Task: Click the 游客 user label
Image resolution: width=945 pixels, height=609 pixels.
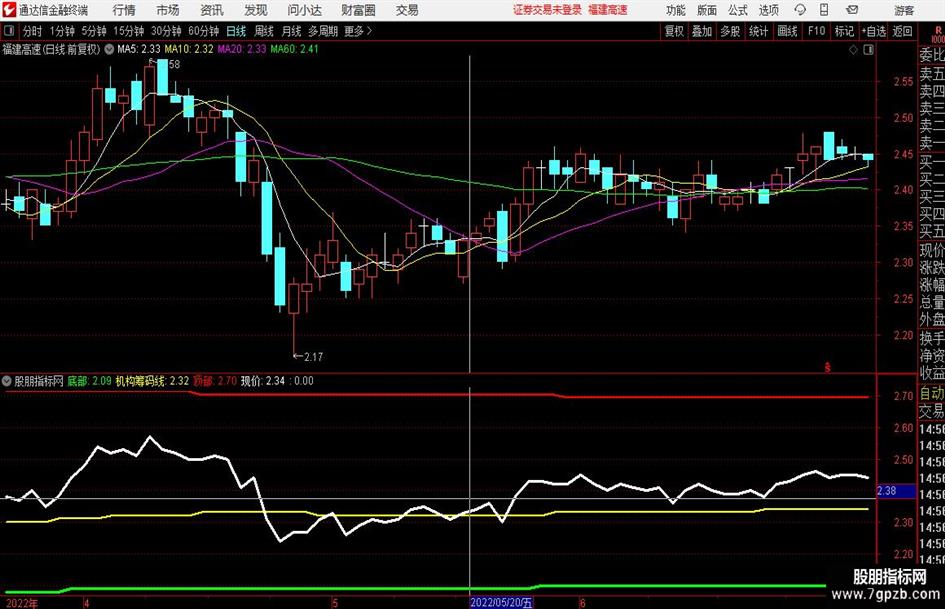Action: click(x=903, y=10)
